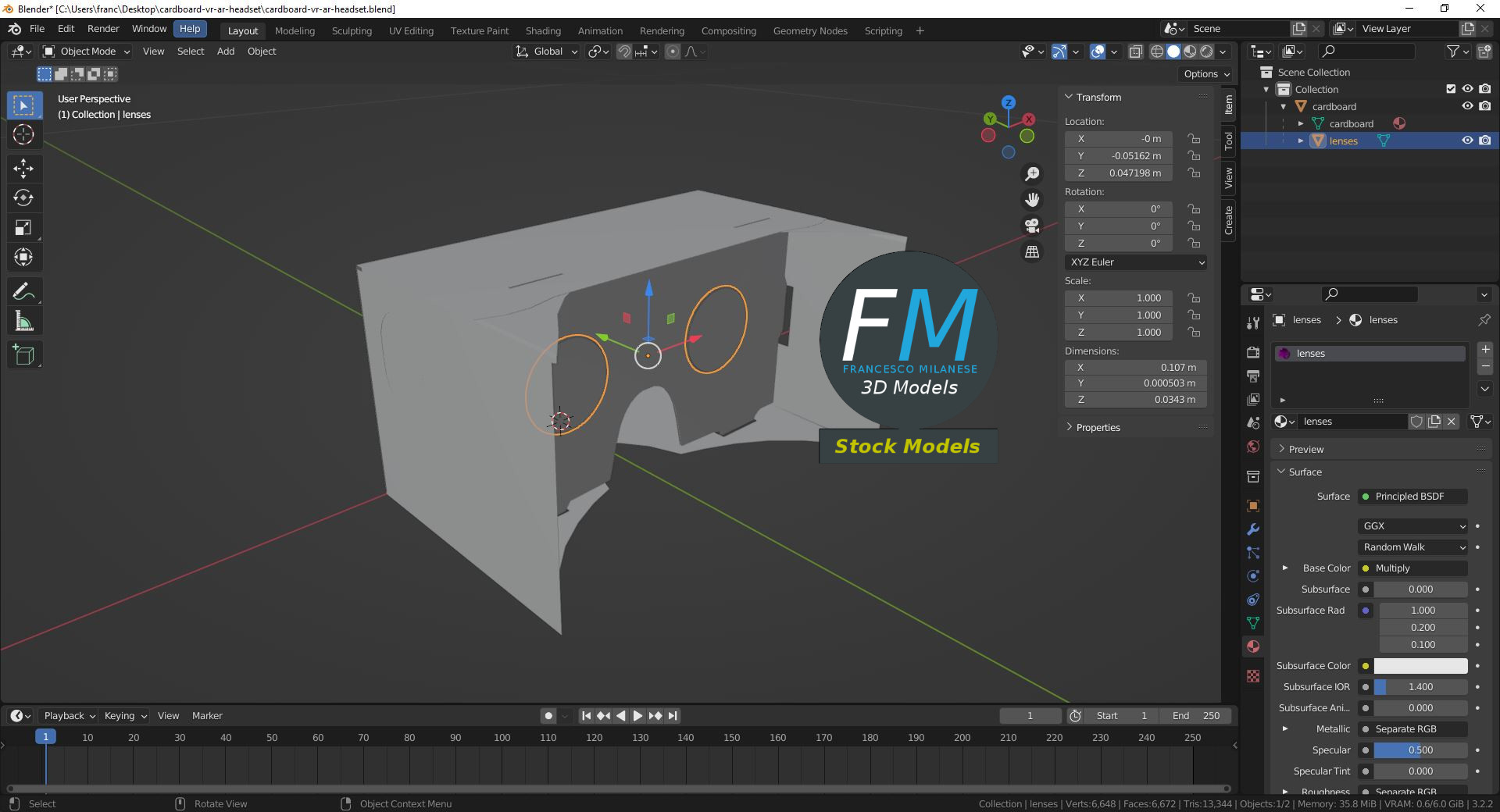Switch perspective/orthographic with grid icon

pos(1032,251)
